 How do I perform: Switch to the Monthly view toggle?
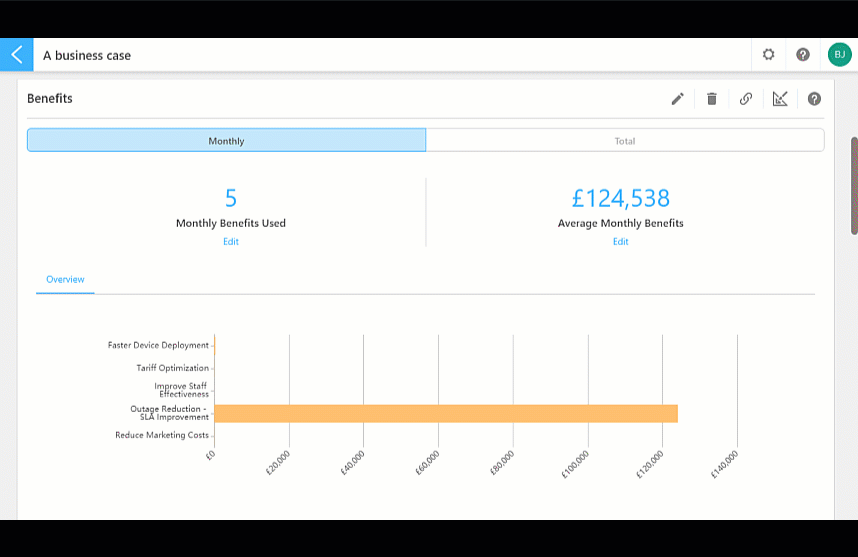tap(227, 141)
